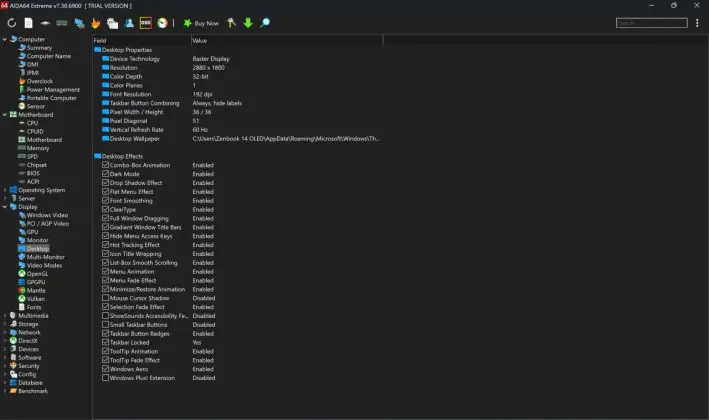Open the OSD panel icon
Image resolution: width=709 pixels, height=420 pixels.
coord(146,23)
